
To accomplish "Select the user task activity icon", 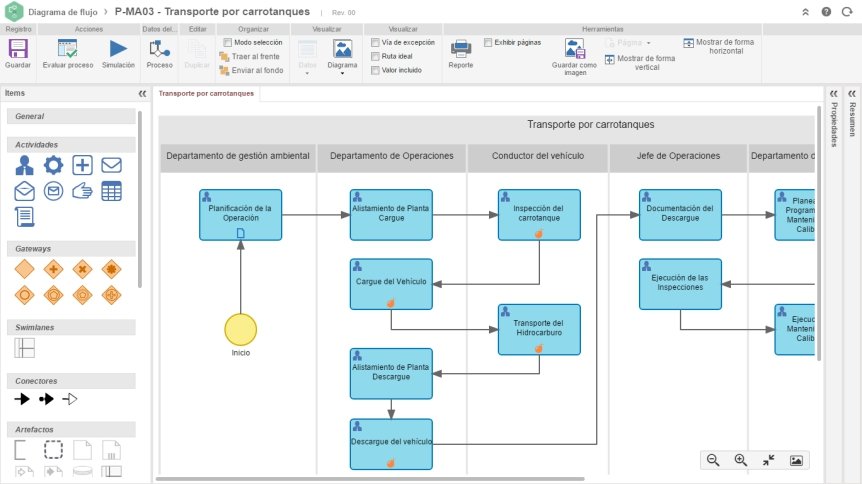I will point(24,165).
